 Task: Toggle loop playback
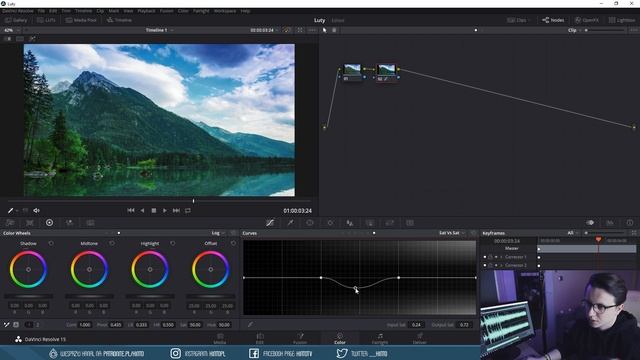pyautogui.click(x=188, y=211)
